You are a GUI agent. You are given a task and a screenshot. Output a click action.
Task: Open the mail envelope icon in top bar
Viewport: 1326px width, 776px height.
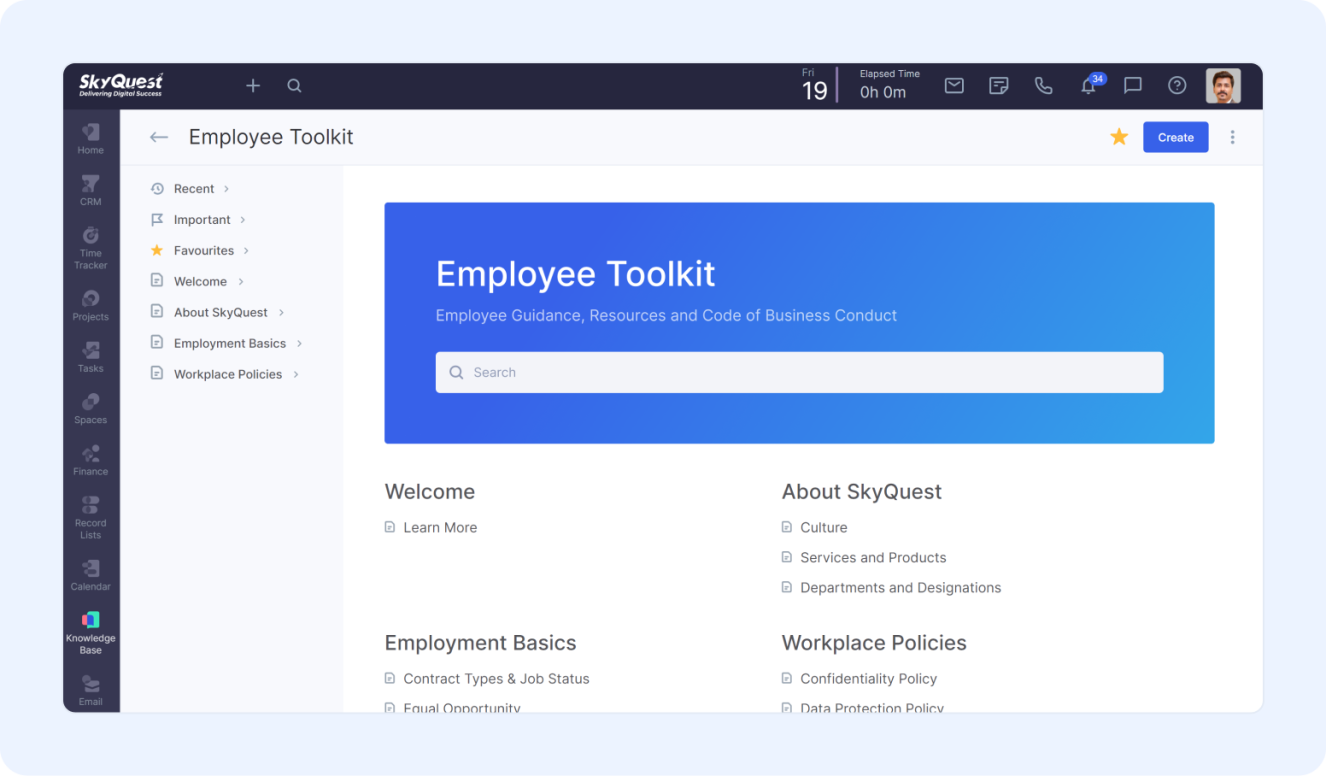[x=954, y=86]
